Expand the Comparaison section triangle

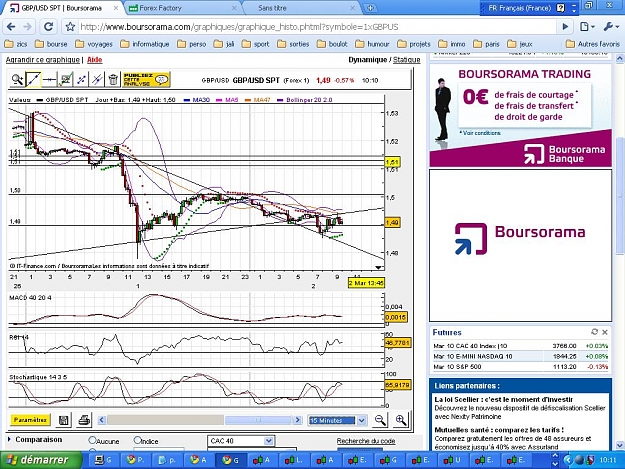[9, 440]
